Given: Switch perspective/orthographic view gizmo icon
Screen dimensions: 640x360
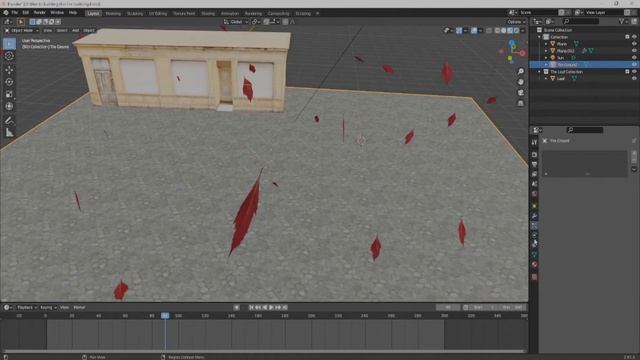Looking at the screenshot, I should (x=521, y=103).
